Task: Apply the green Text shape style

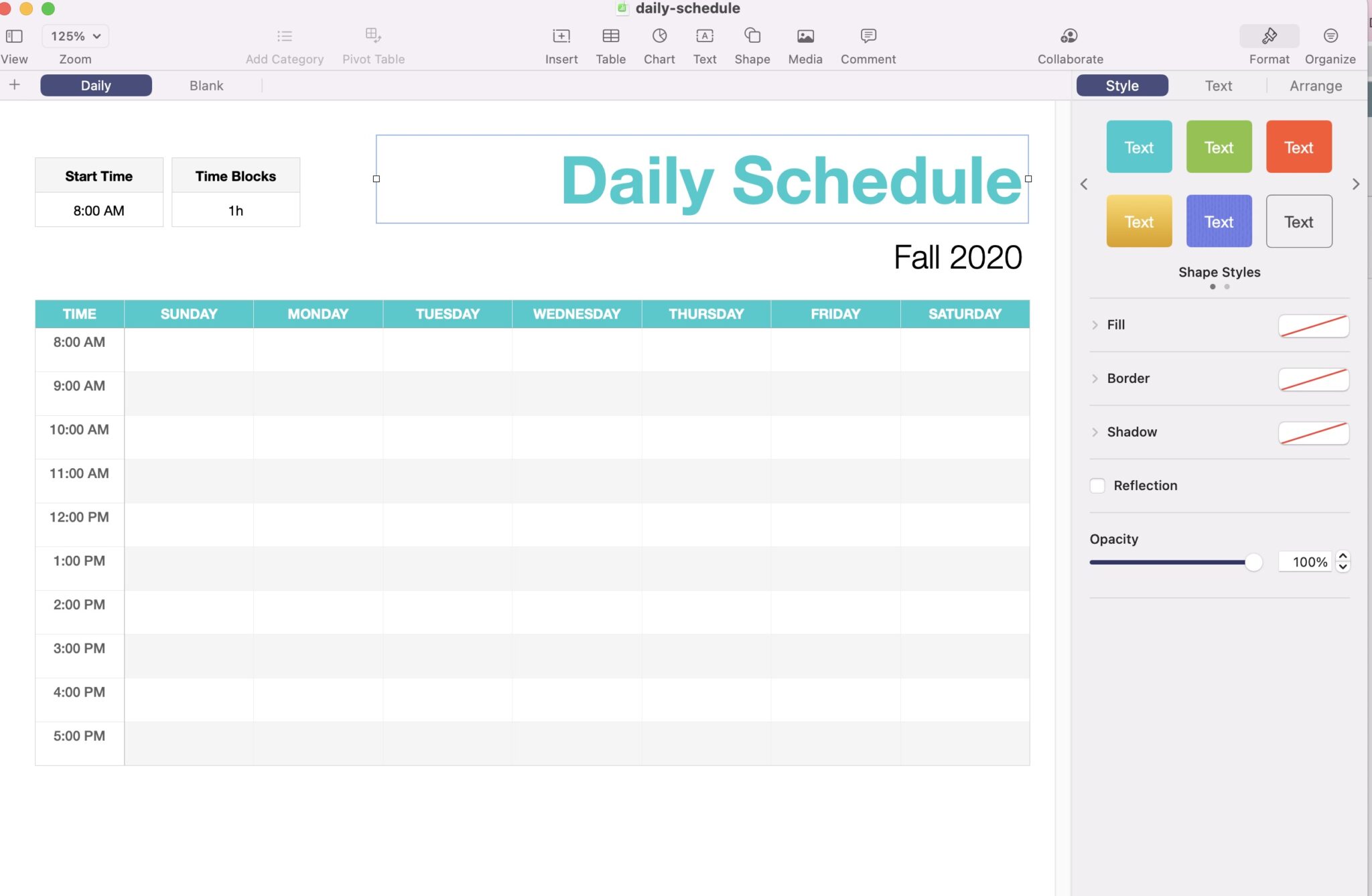Action: coord(1219,147)
